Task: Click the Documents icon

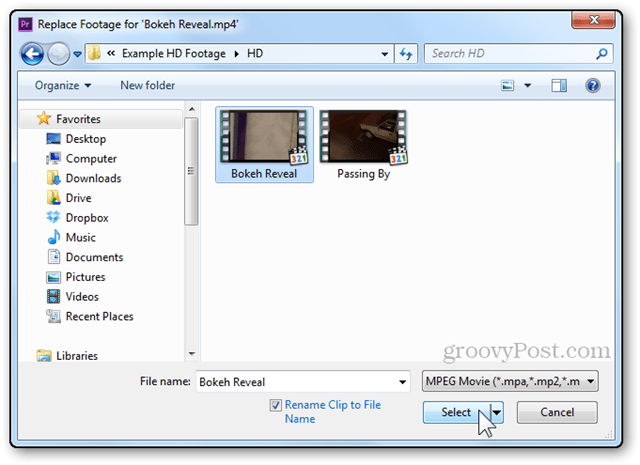Action: [x=53, y=257]
